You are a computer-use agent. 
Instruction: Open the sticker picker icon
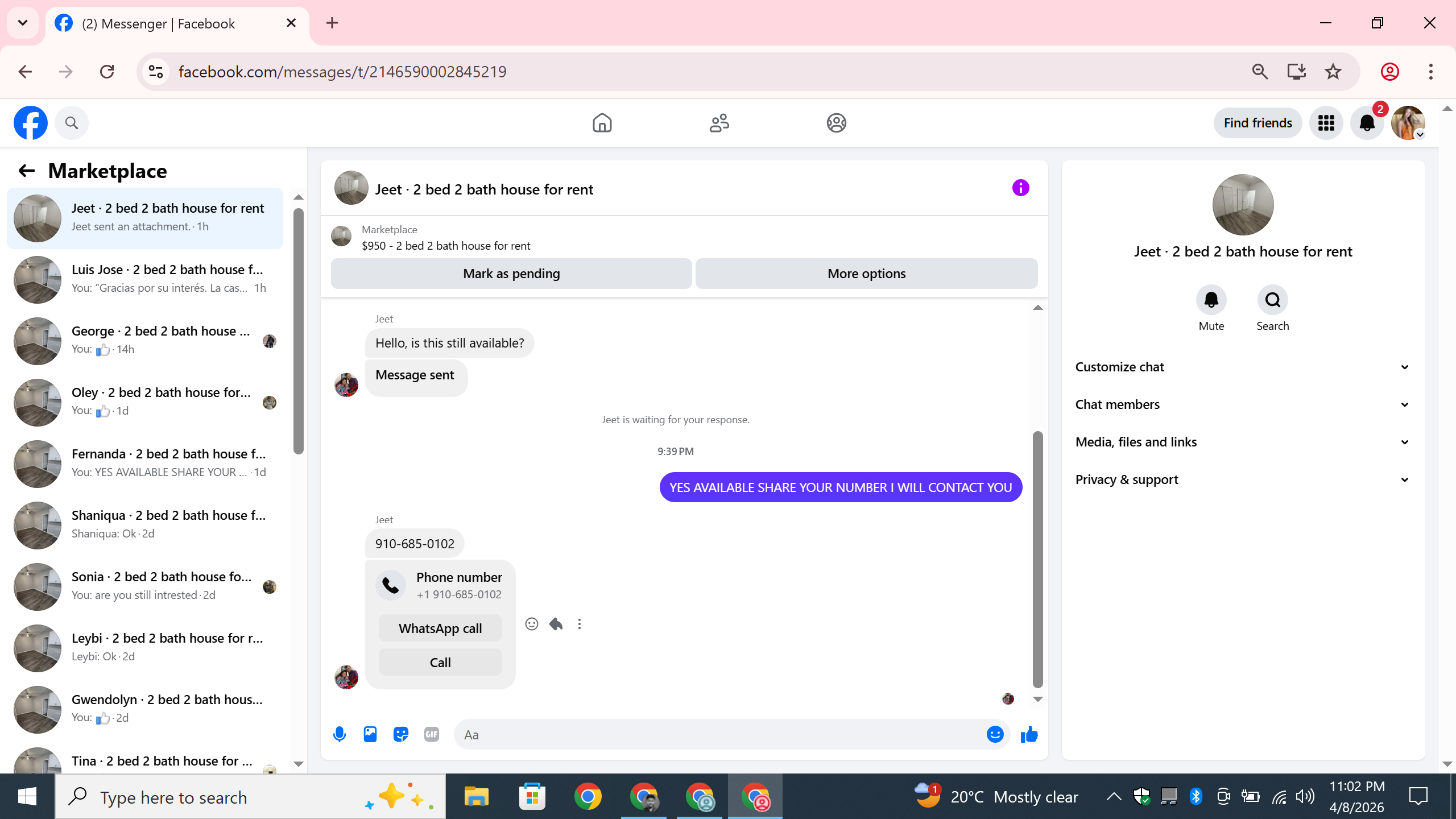point(401,734)
